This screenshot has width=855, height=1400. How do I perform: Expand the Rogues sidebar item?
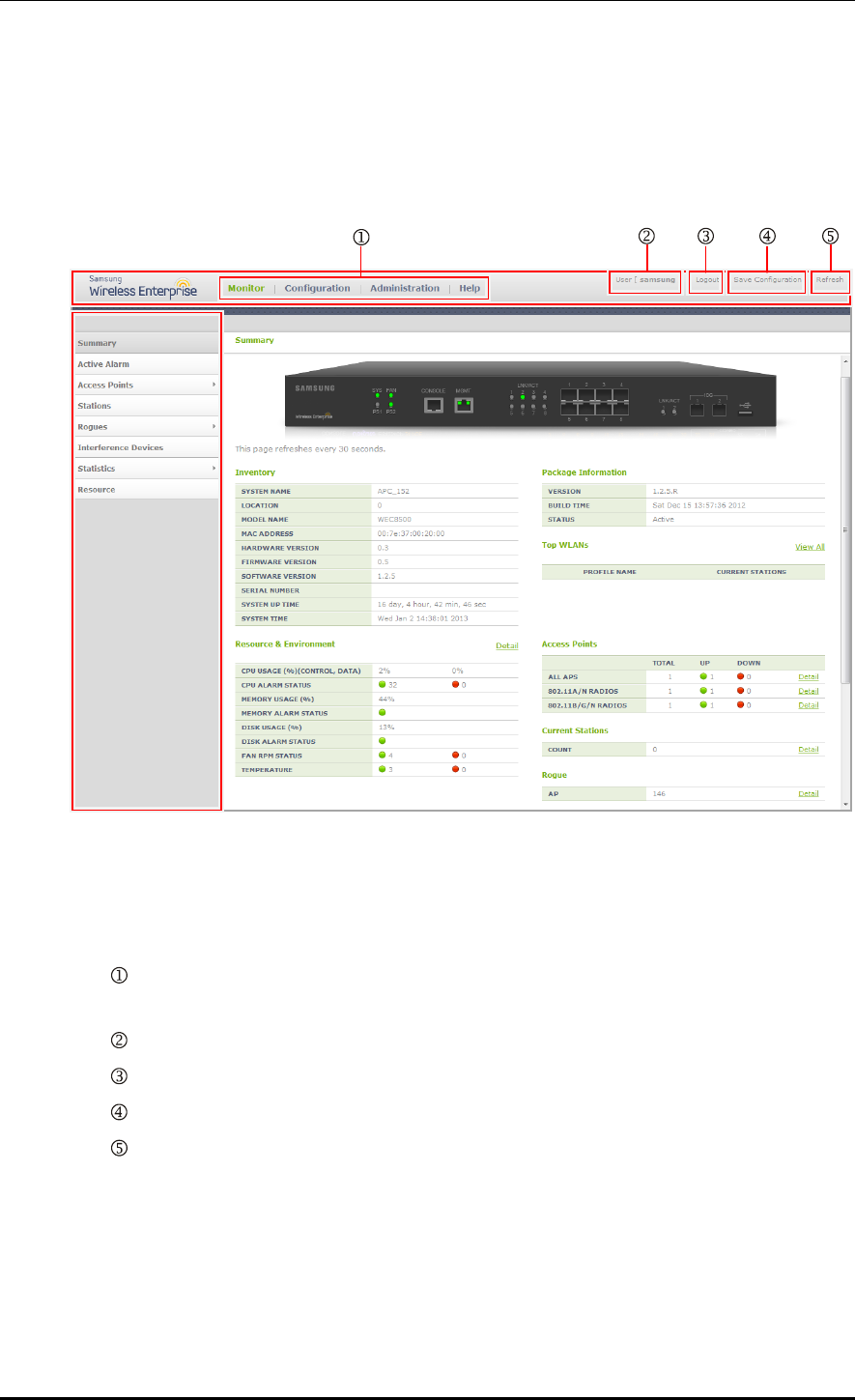click(147, 426)
